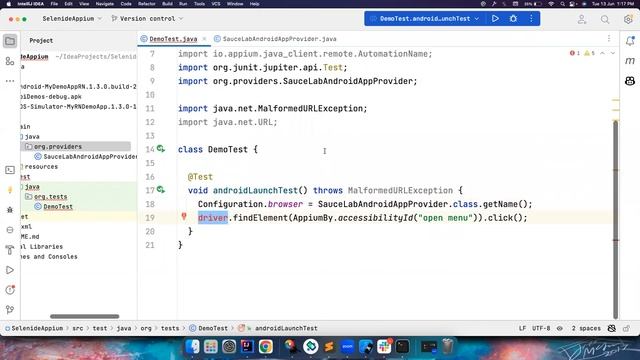Open the SelenideAppium project dropdown

pyautogui.click(x=72, y=19)
